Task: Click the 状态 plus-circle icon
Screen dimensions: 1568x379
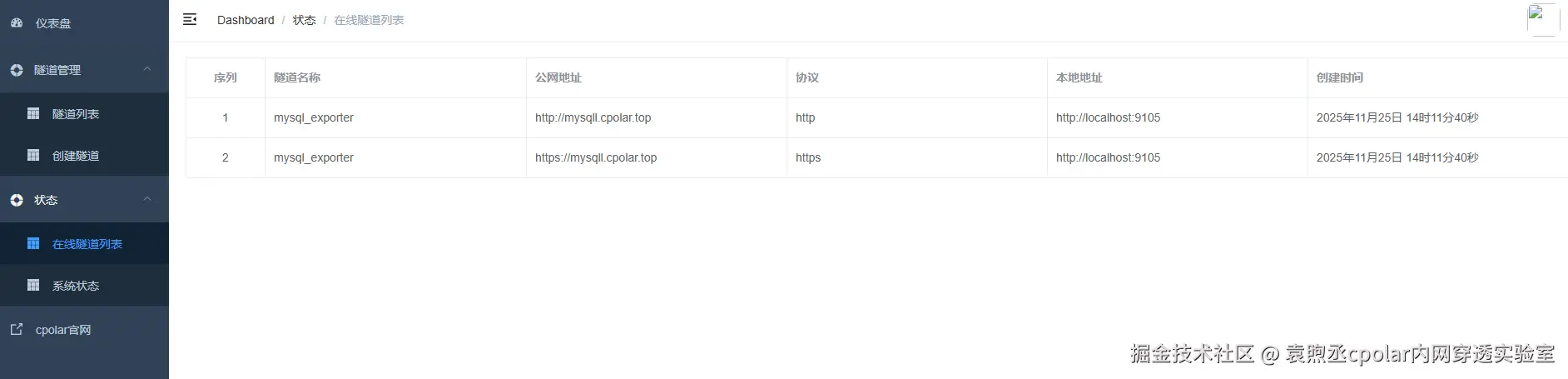Action: (17, 200)
